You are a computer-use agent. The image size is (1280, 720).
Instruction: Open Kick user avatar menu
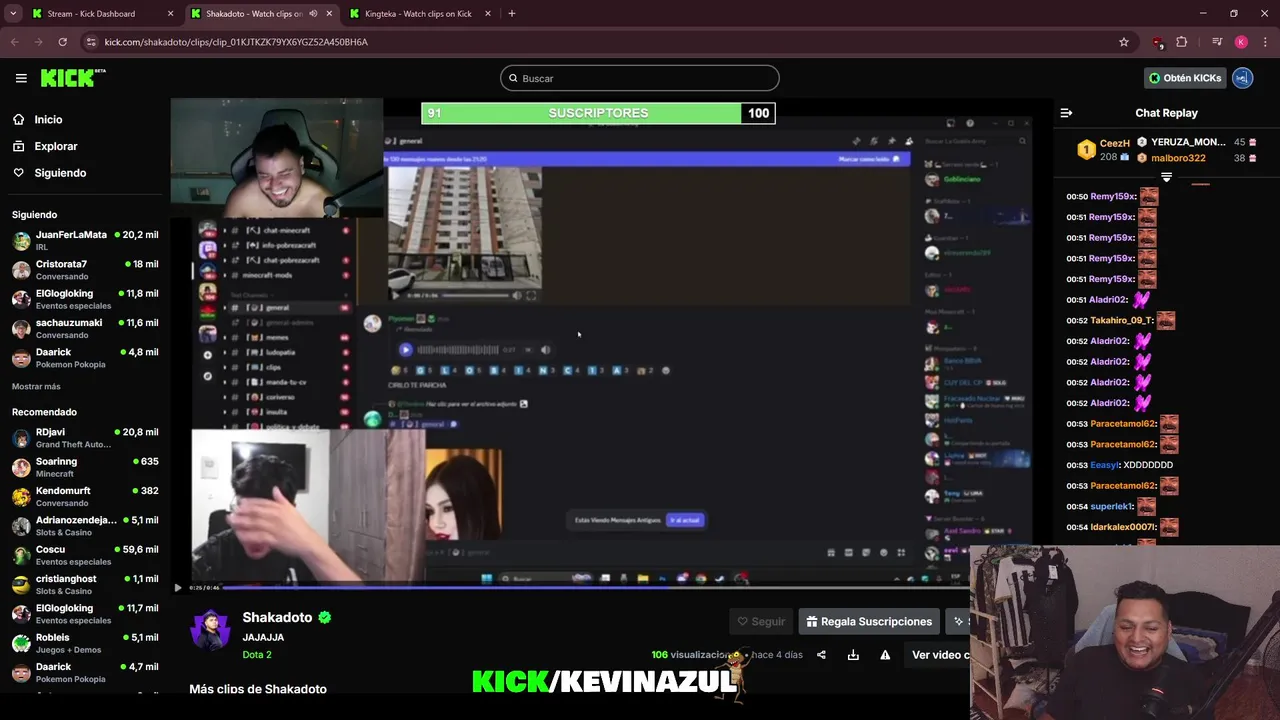click(x=1243, y=78)
